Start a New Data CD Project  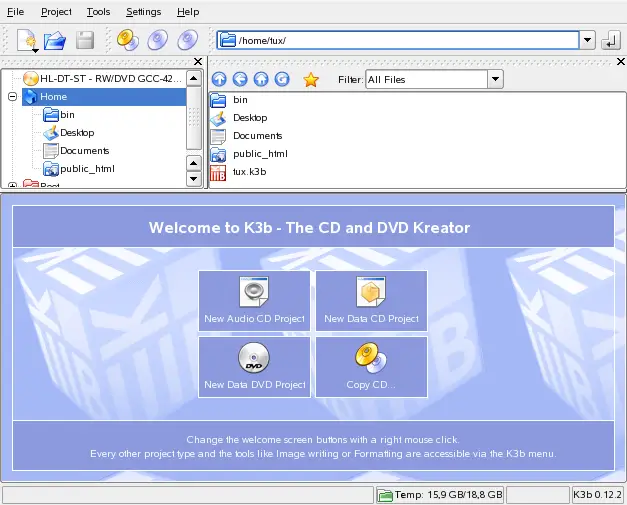[371, 300]
